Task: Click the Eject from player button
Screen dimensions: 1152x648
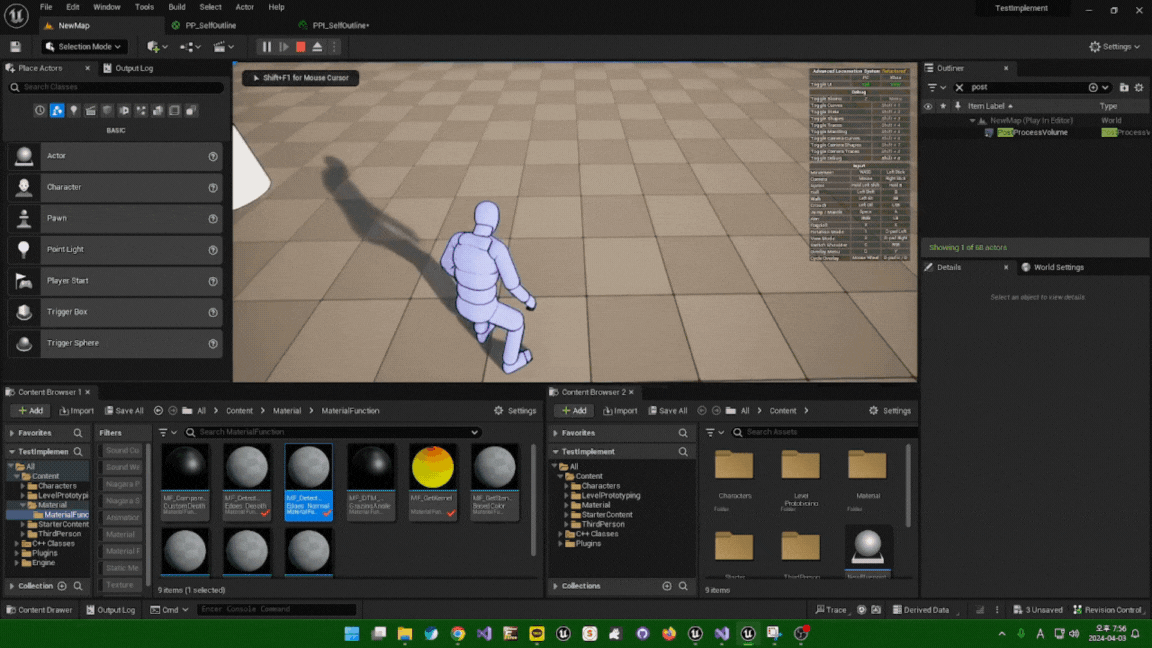Action: (x=317, y=47)
